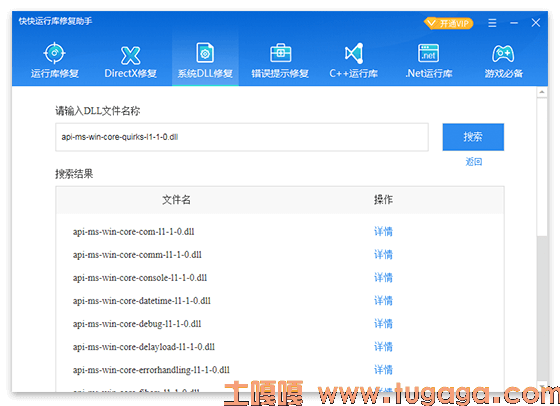Click the 返回 link
This screenshot has height=406, width=560.
(474, 162)
